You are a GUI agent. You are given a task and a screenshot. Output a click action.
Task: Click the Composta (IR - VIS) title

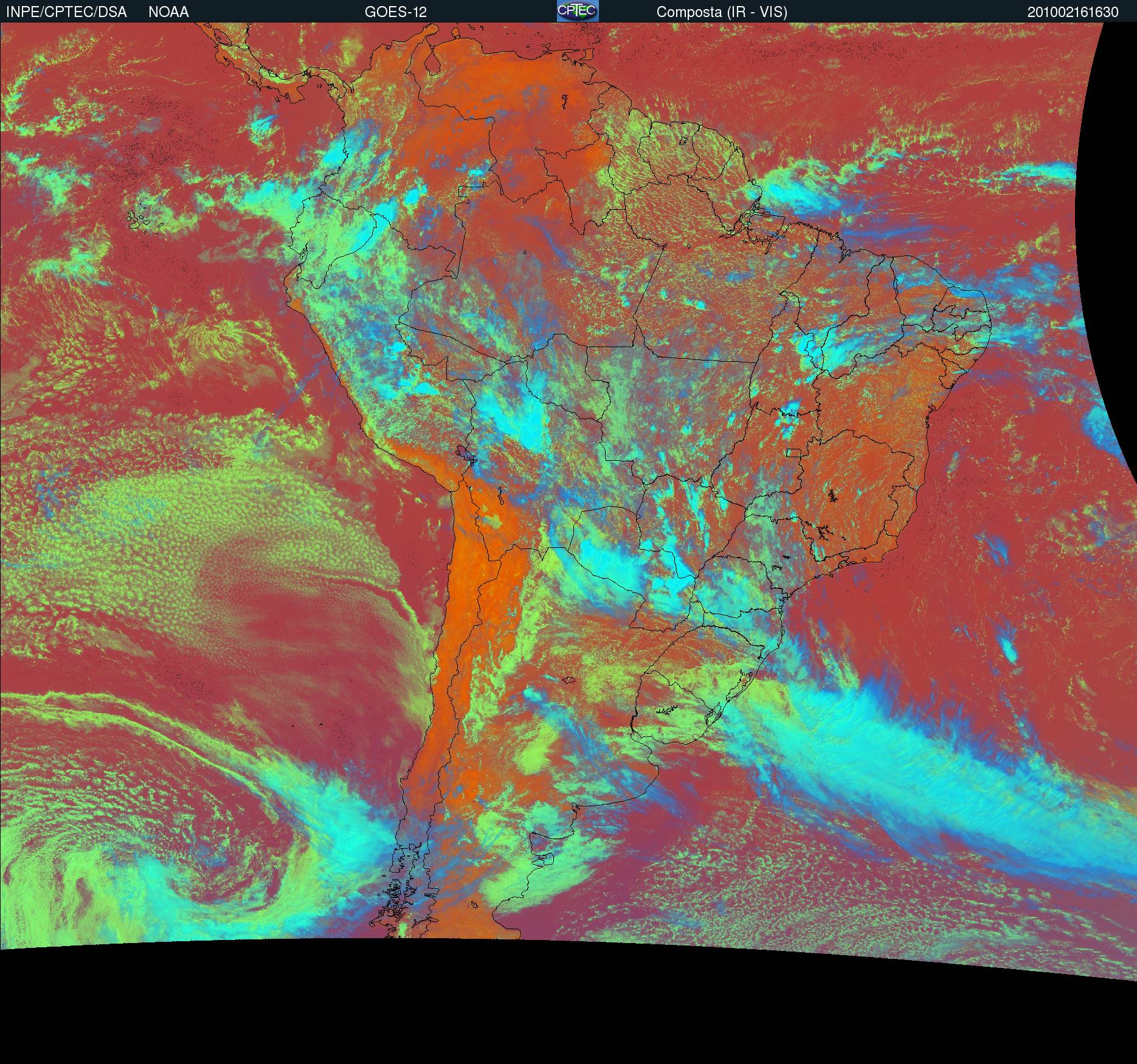pyautogui.click(x=722, y=12)
